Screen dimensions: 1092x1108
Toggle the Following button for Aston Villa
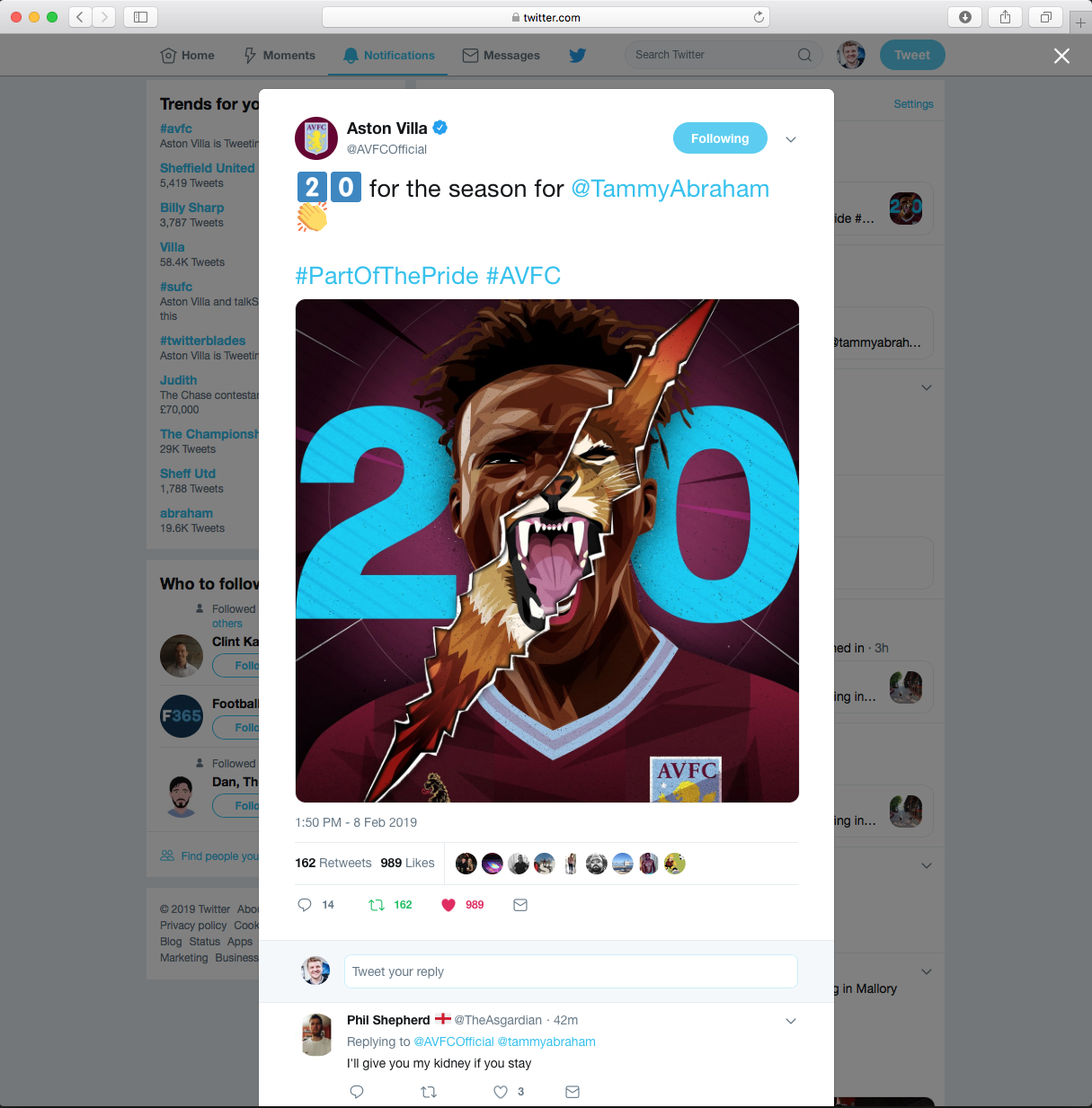(x=720, y=138)
